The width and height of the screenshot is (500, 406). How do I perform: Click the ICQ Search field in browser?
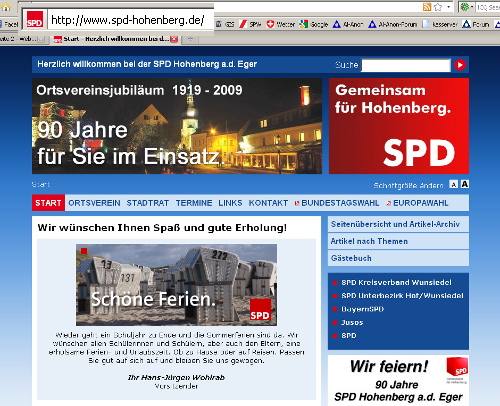click(488, 7)
